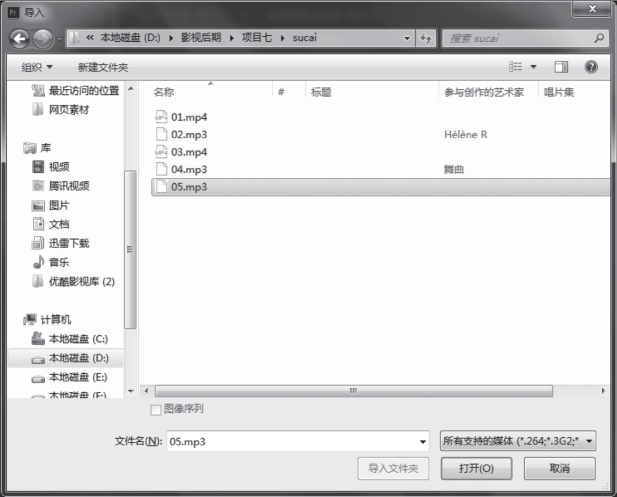Click the Hélène R artist cell

(466, 135)
